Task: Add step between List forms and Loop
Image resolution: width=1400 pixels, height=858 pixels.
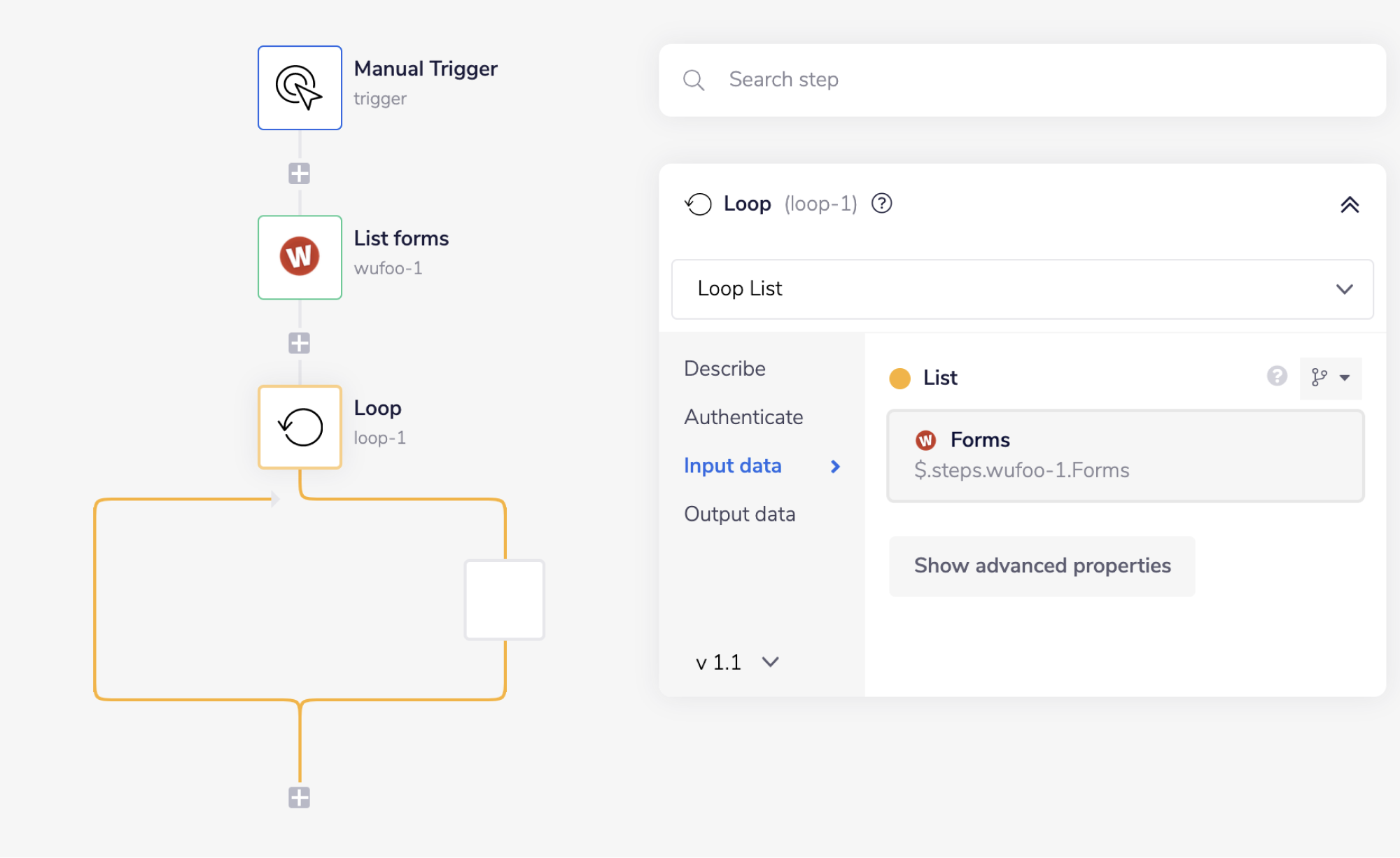Action: tap(300, 344)
